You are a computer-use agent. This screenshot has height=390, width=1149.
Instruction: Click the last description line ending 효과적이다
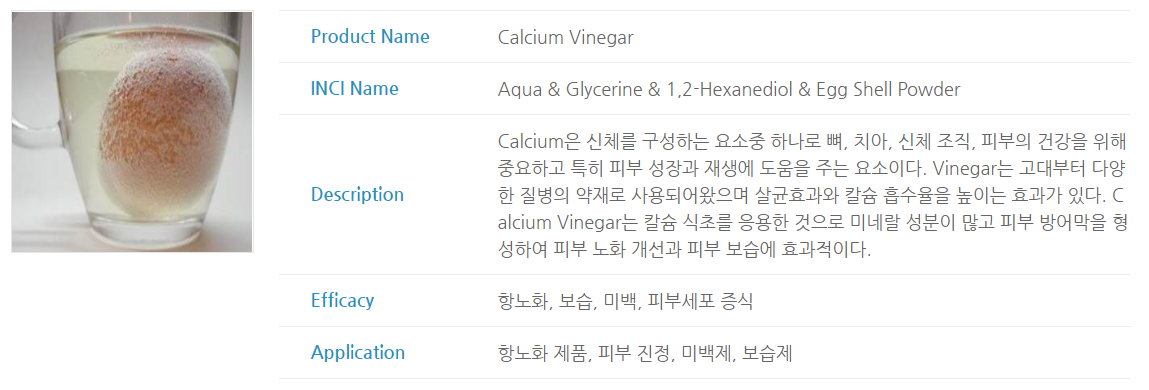coord(684,250)
